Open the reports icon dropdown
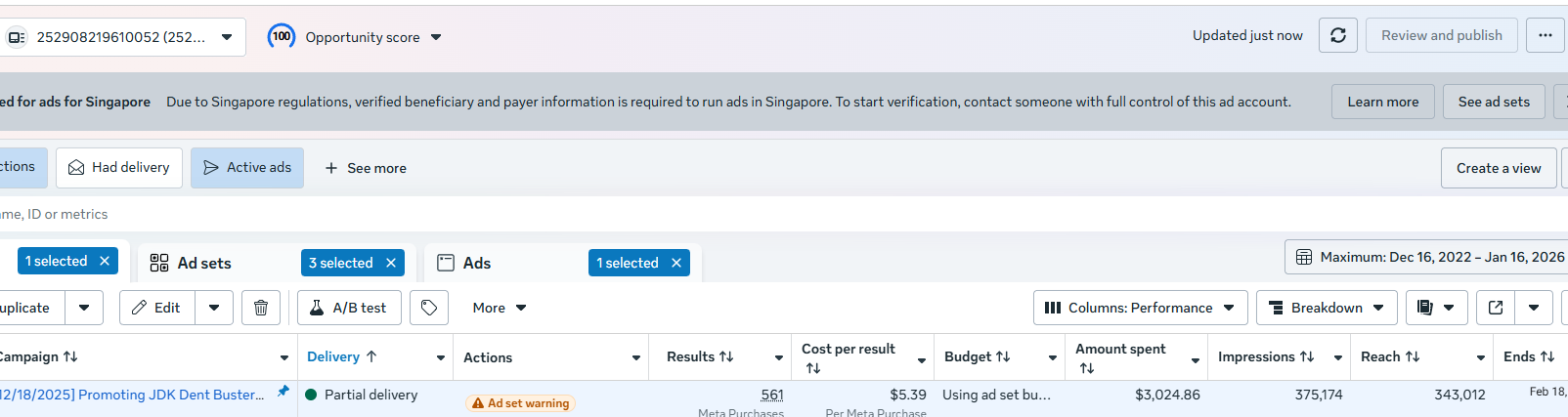Viewport: 1568px width, 417px height. (x=1435, y=308)
